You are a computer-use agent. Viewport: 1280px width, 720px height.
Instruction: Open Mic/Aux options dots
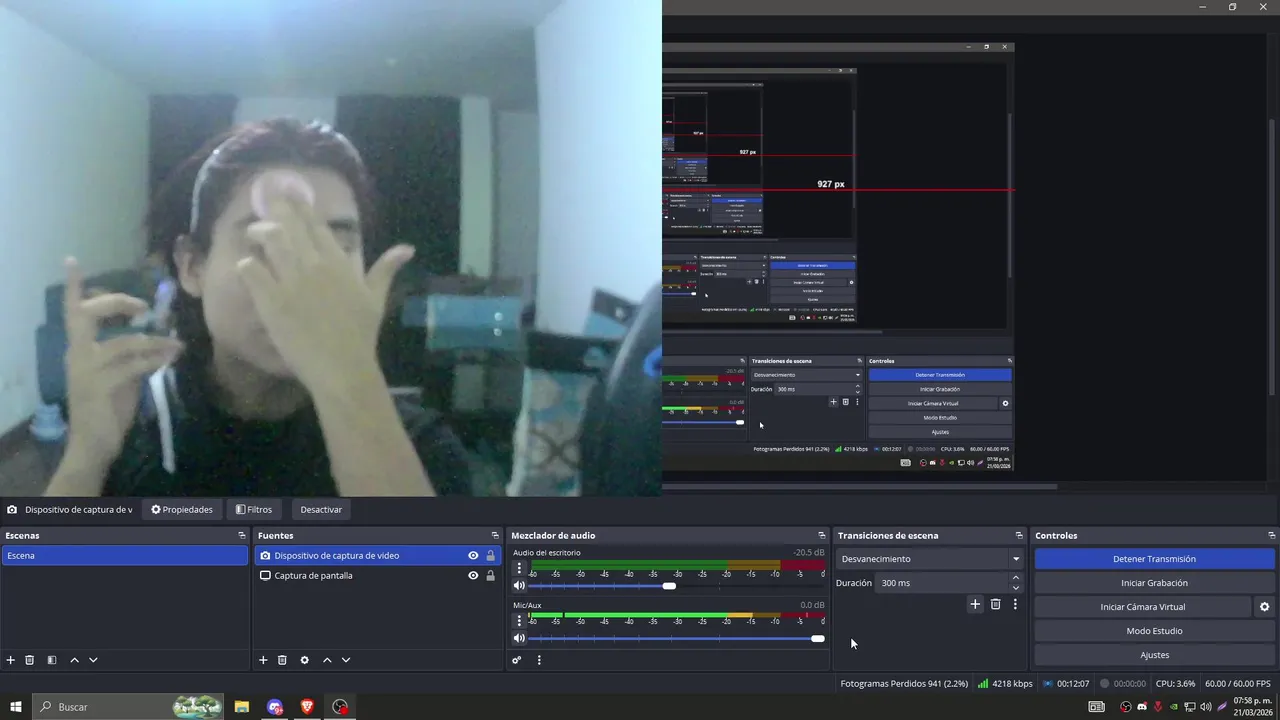tap(518, 621)
